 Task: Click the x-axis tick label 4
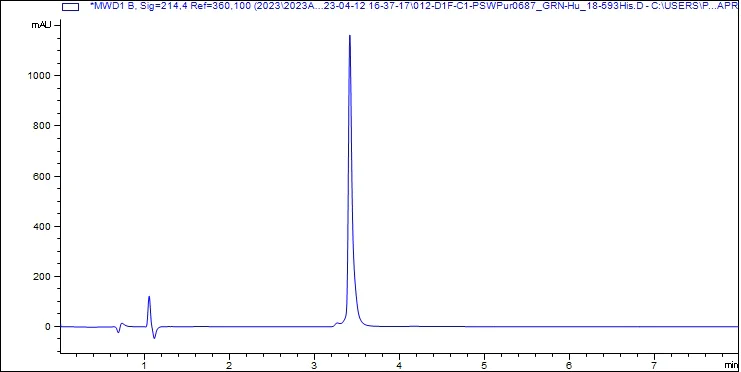click(x=399, y=365)
